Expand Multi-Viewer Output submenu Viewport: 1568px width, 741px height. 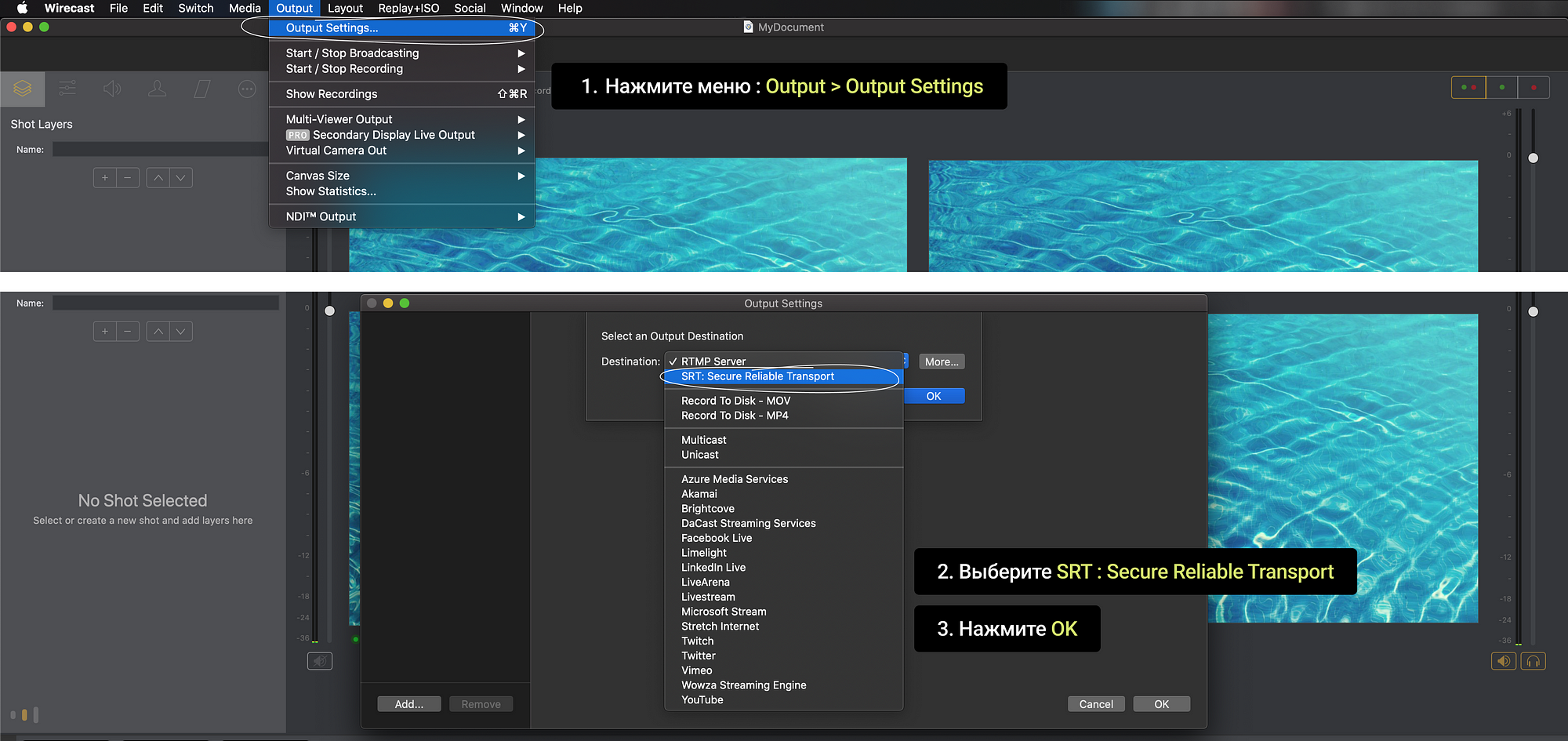(x=401, y=119)
